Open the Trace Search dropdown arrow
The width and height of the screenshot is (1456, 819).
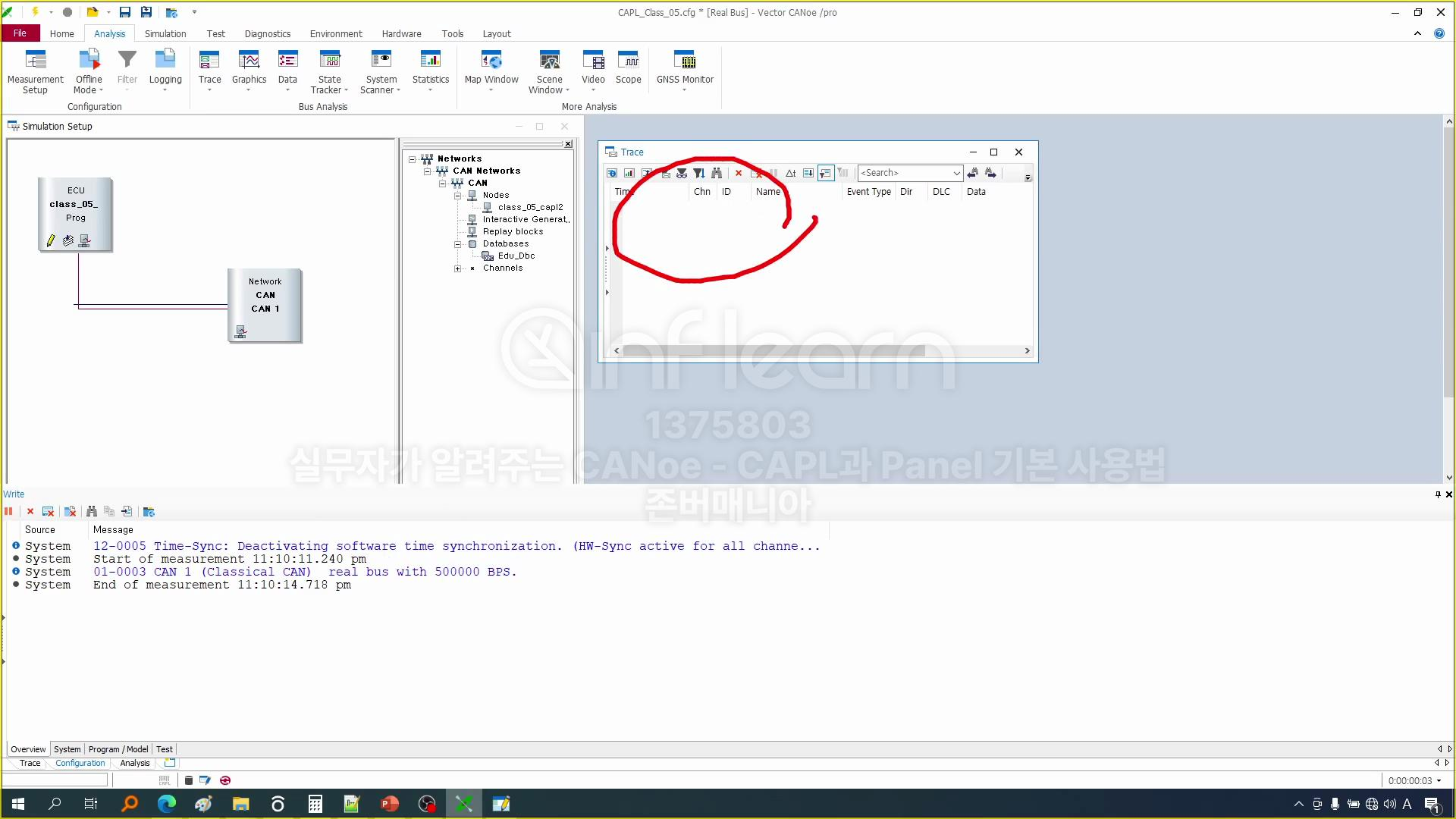956,173
